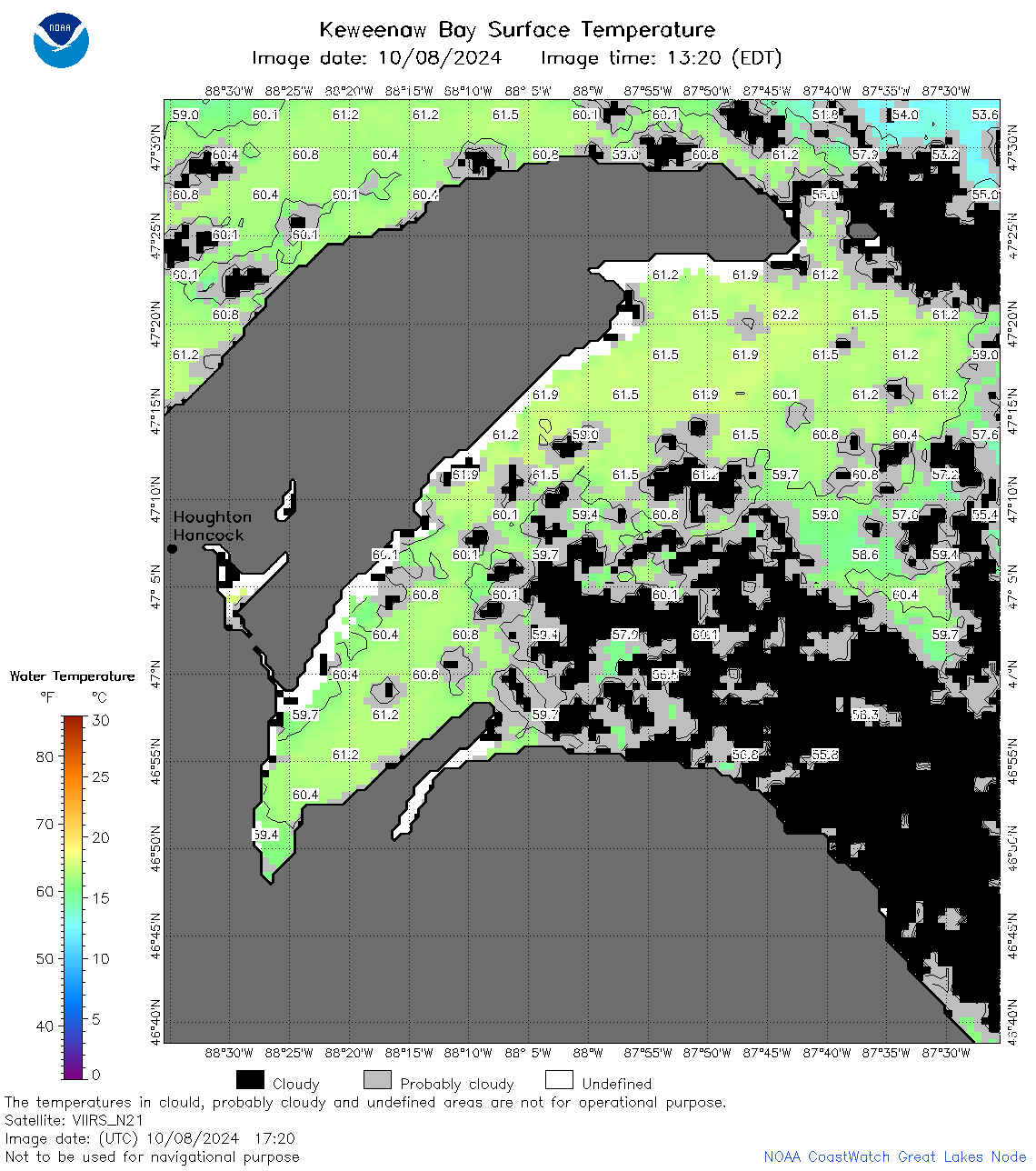Click the 62.2 temperature reading on the map
This screenshot has width=1036, height=1171.
point(785,315)
